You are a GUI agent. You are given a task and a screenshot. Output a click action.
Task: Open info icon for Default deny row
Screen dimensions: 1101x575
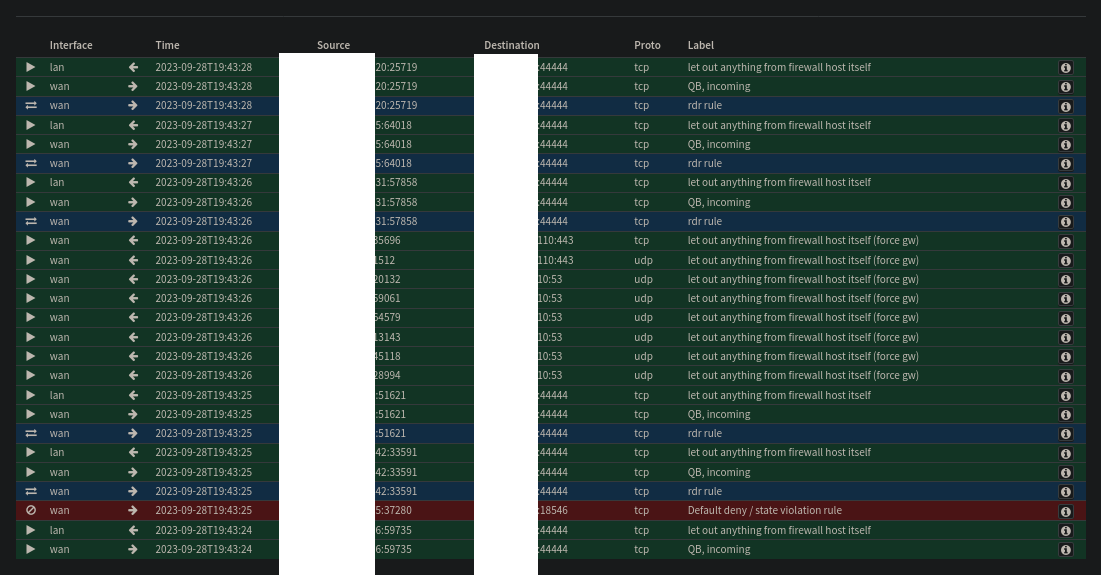pos(1065,511)
